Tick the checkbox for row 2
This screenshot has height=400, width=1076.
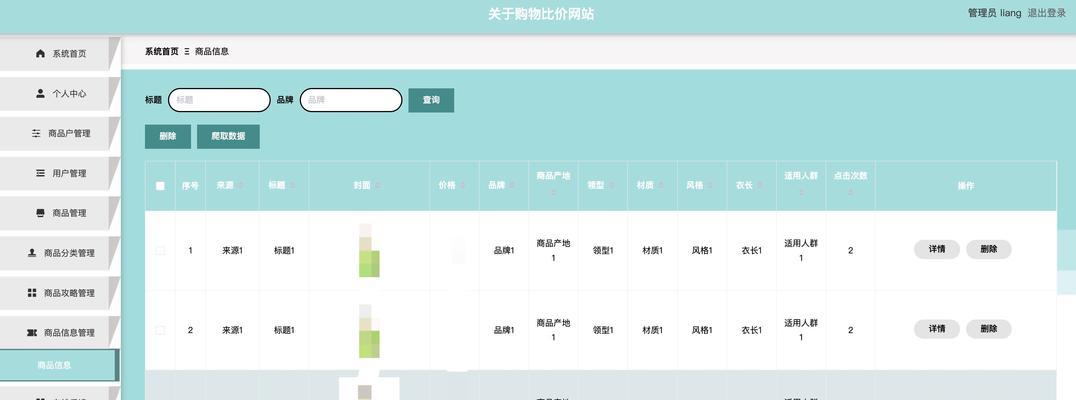pyautogui.click(x=160, y=330)
